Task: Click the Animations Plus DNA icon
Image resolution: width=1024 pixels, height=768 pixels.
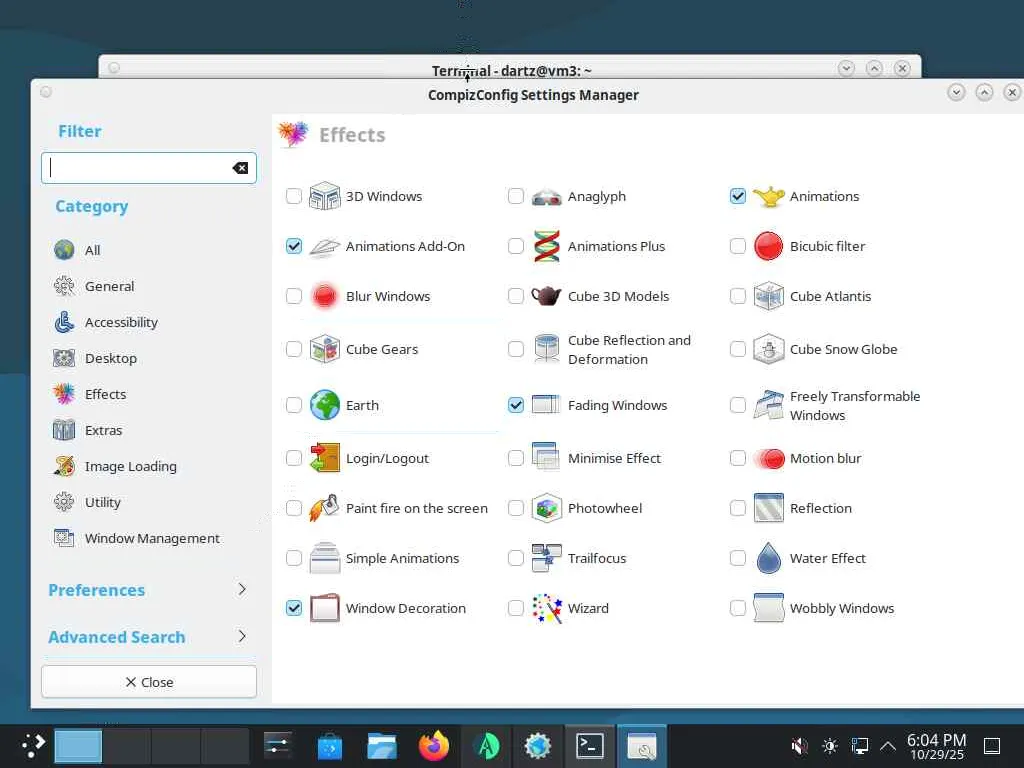Action: coord(547,246)
